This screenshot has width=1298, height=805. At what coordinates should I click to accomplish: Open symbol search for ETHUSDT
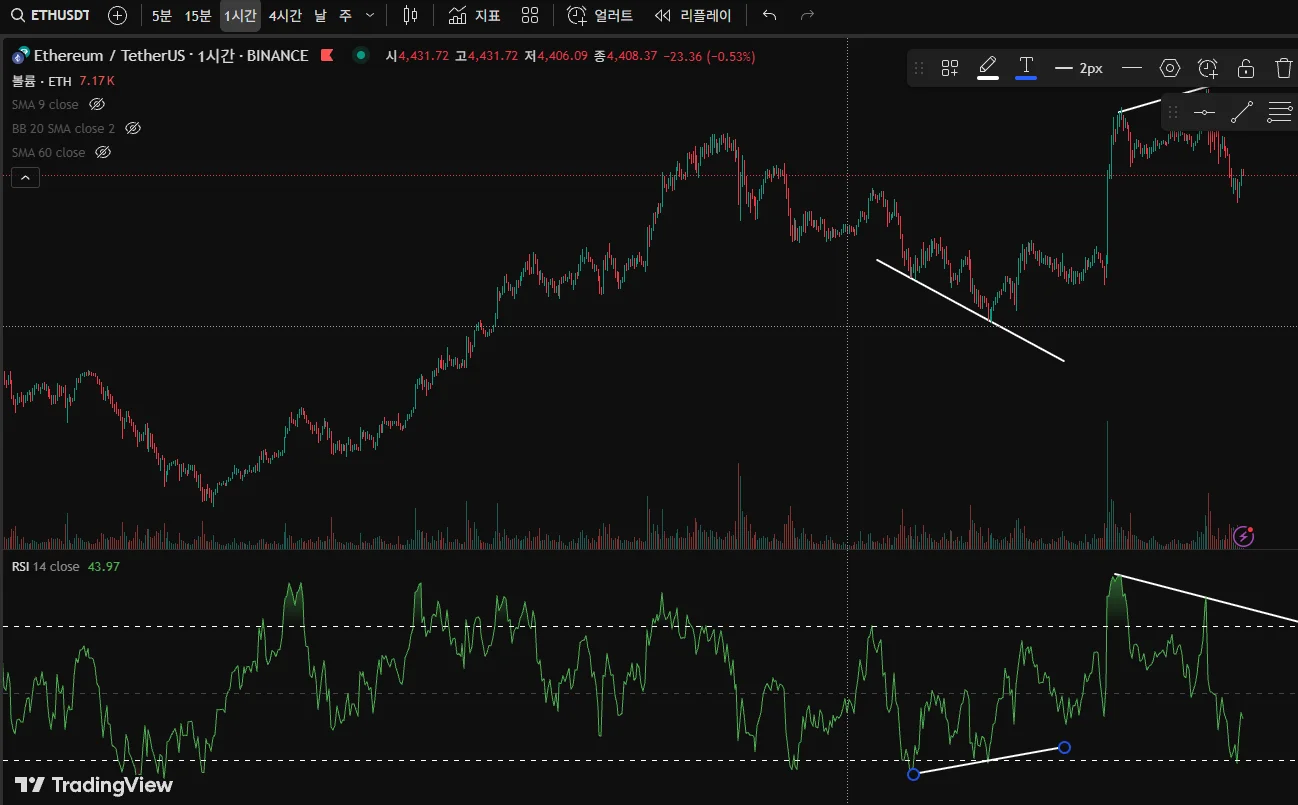pos(51,16)
